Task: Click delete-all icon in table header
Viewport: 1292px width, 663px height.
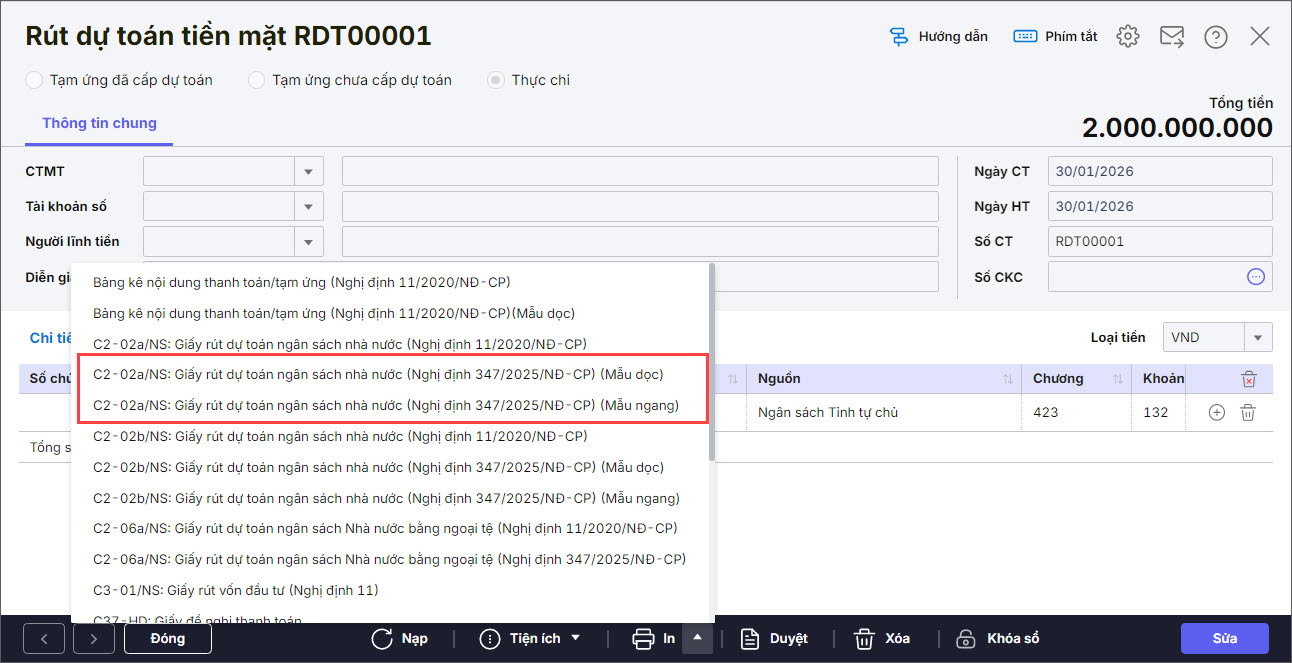Action: tap(1248, 379)
